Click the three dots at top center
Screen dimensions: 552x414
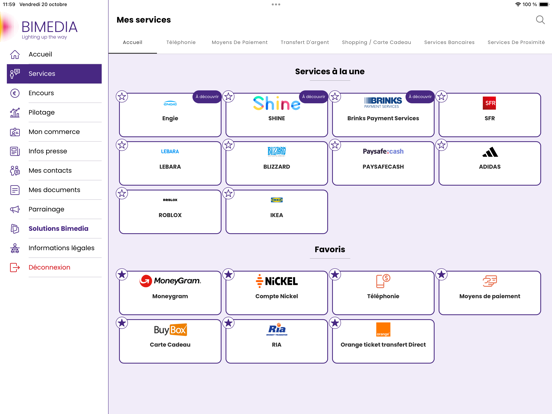tap(276, 5)
